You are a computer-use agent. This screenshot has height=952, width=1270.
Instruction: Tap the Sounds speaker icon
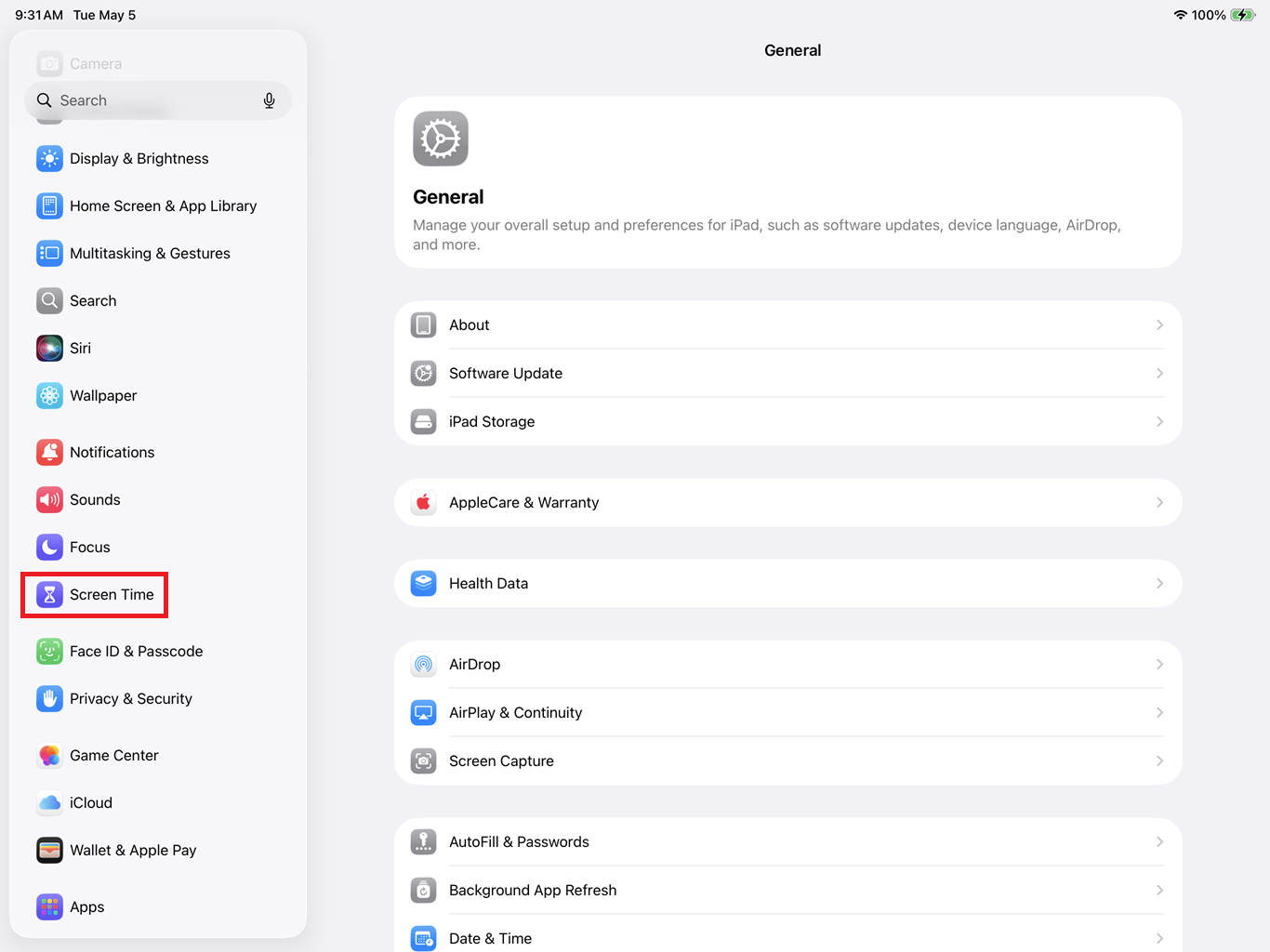click(x=49, y=500)
